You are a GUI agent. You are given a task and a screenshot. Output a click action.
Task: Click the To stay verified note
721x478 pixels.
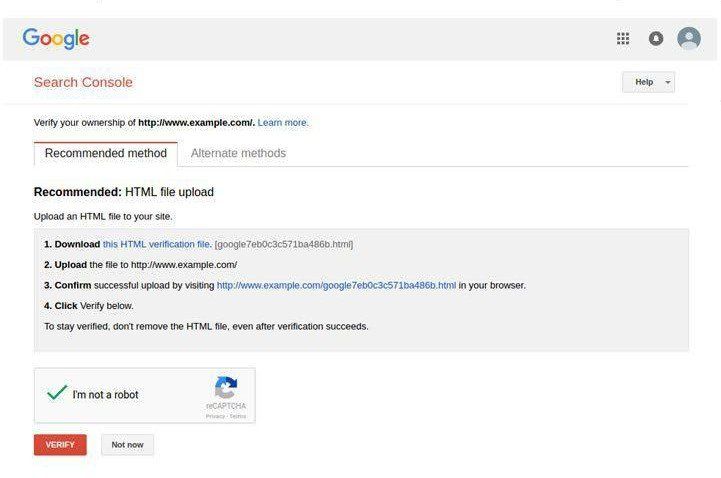point(206,327)
